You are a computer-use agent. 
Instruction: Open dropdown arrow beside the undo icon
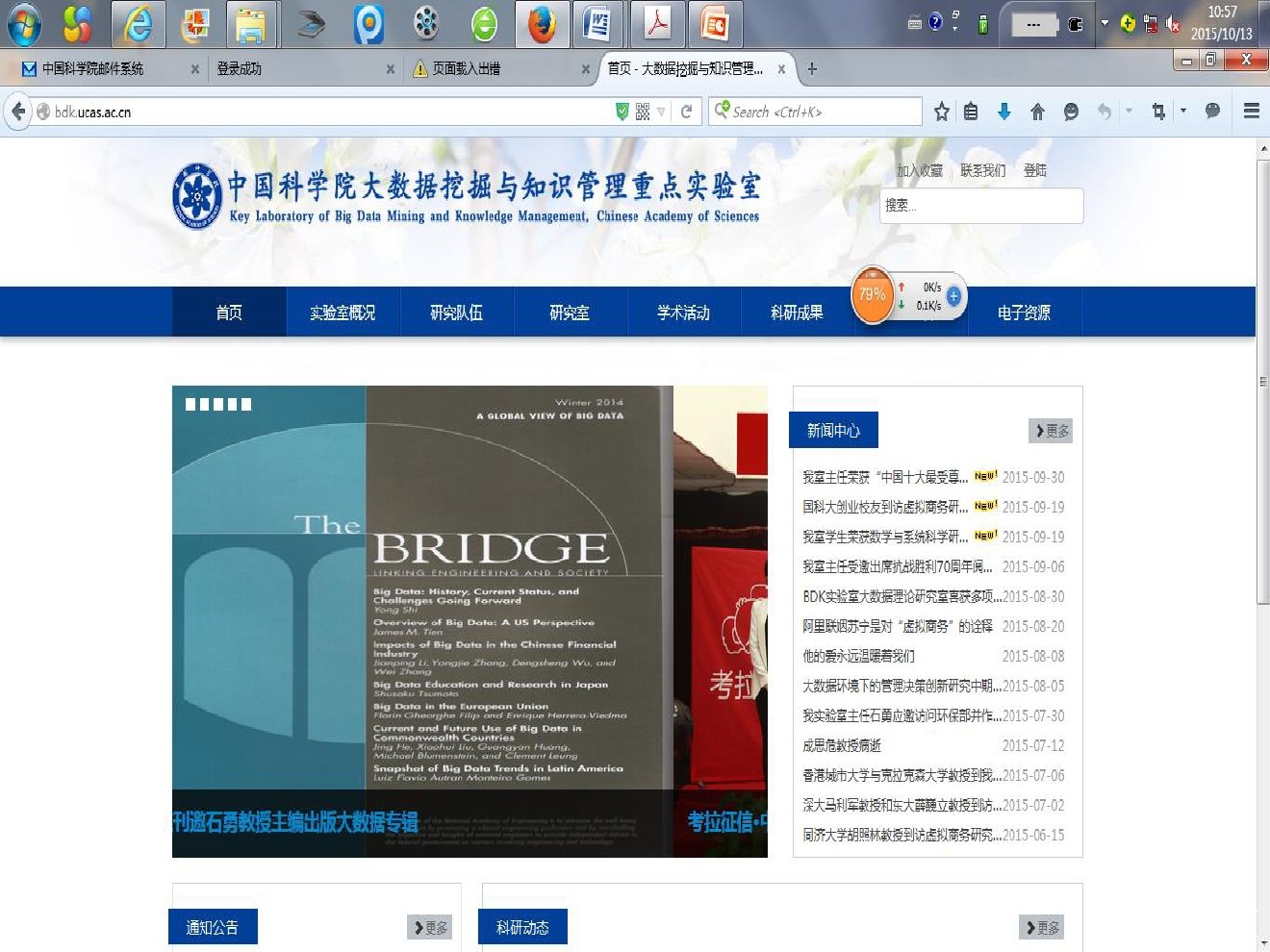[x=1130, y=112]
